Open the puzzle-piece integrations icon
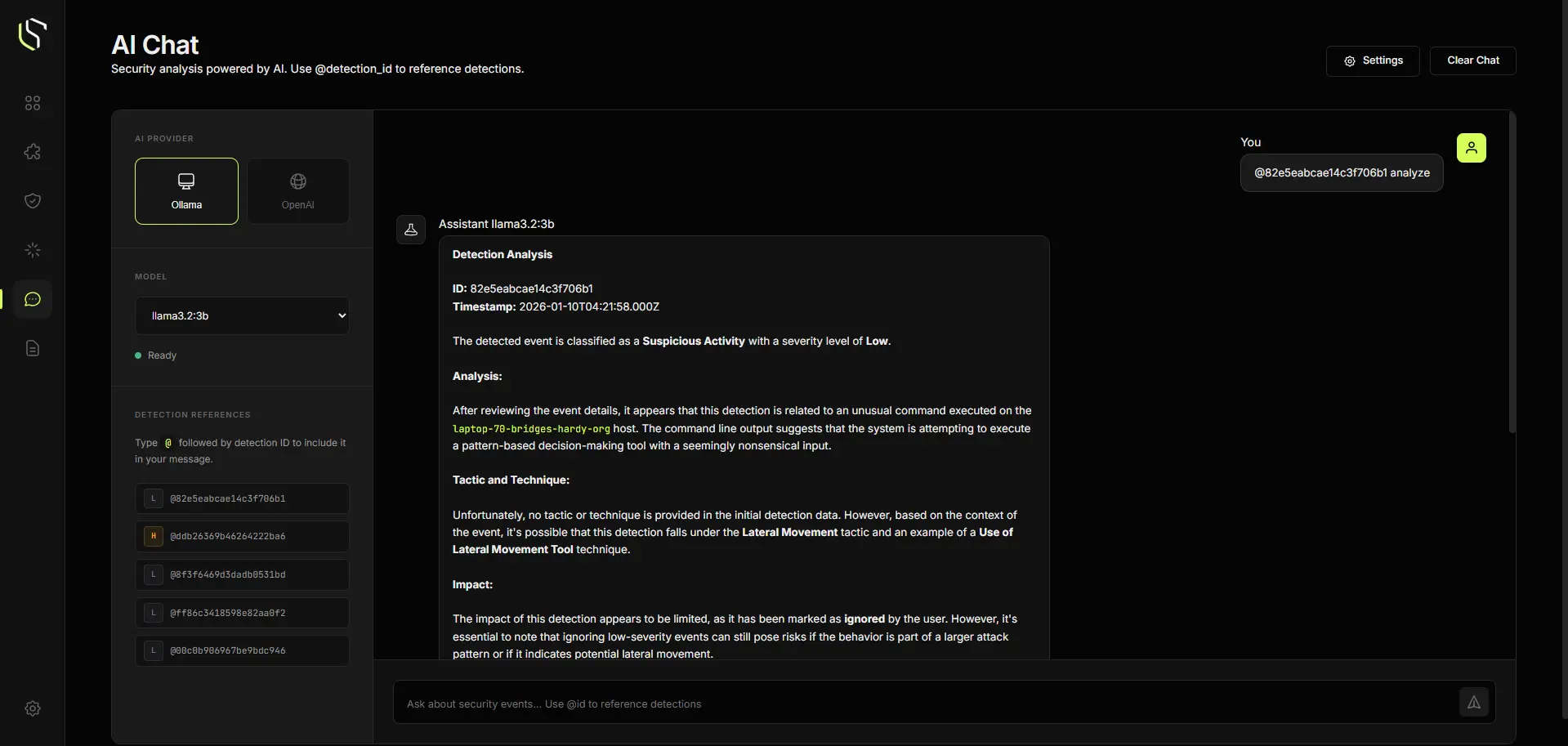The image size is (1568, 746). click(33, 152)
